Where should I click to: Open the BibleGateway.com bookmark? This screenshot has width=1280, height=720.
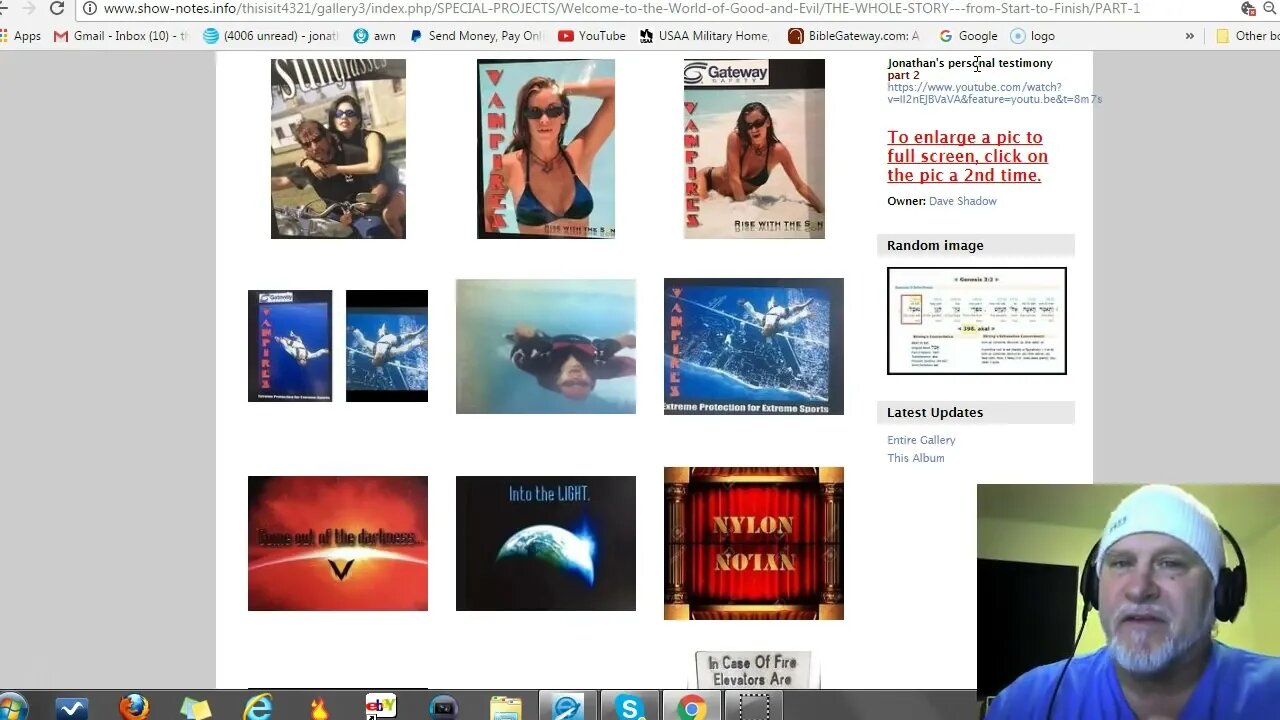[853, 36]
